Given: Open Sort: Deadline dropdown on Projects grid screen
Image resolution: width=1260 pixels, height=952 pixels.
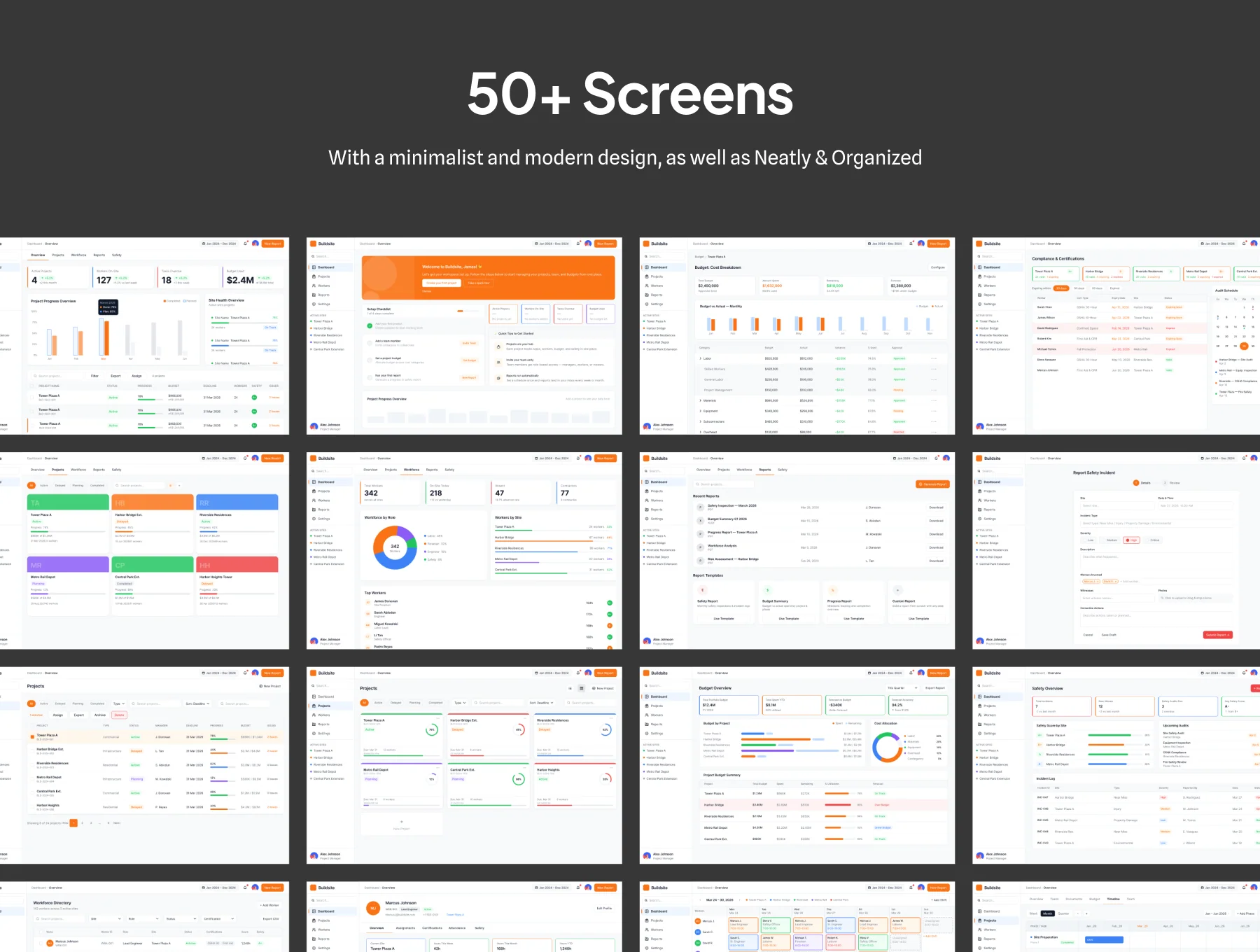Looking at the screenshot, I should click(541, 703).
